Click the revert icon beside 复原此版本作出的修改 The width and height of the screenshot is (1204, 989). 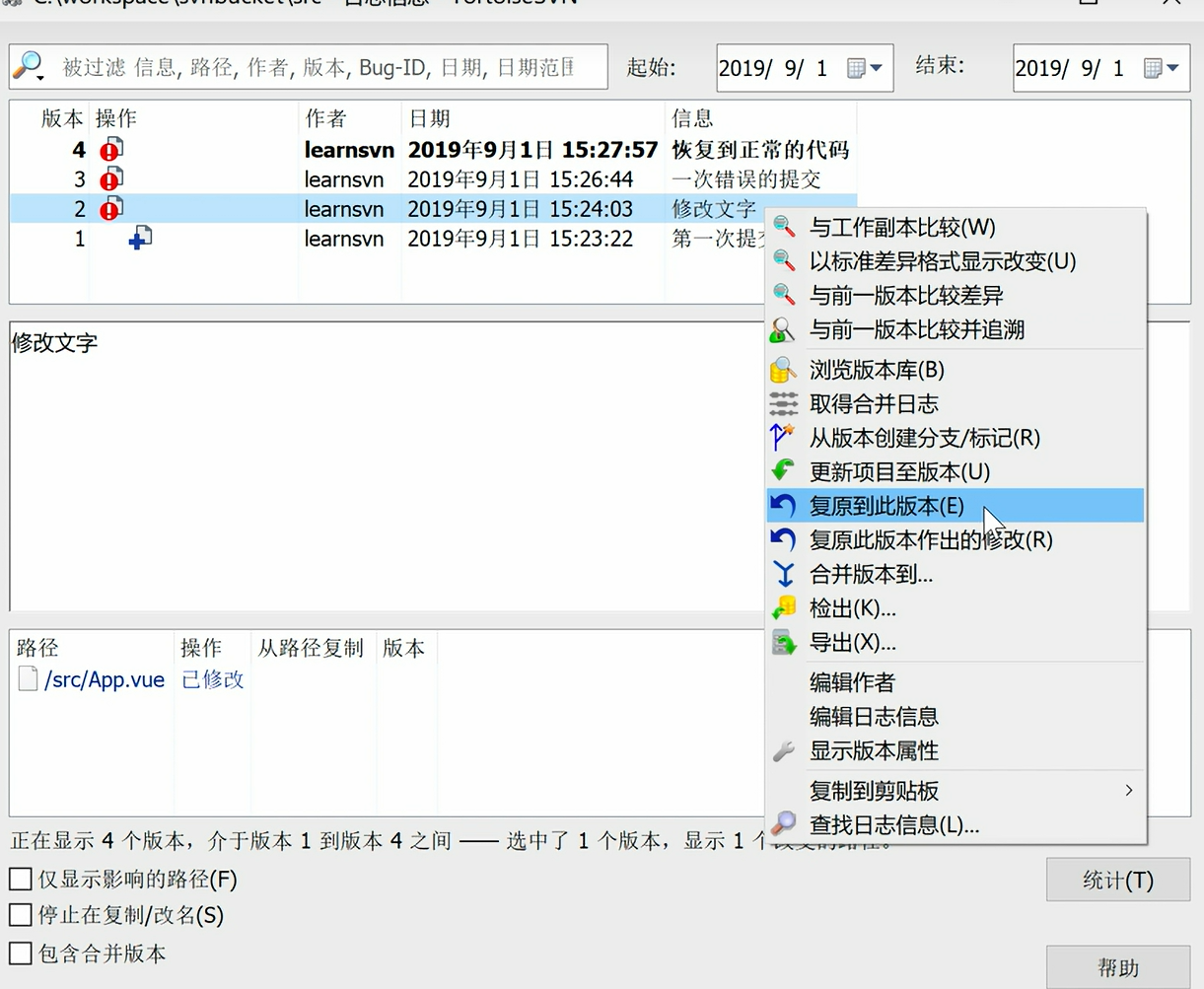[x=783, y=539]
